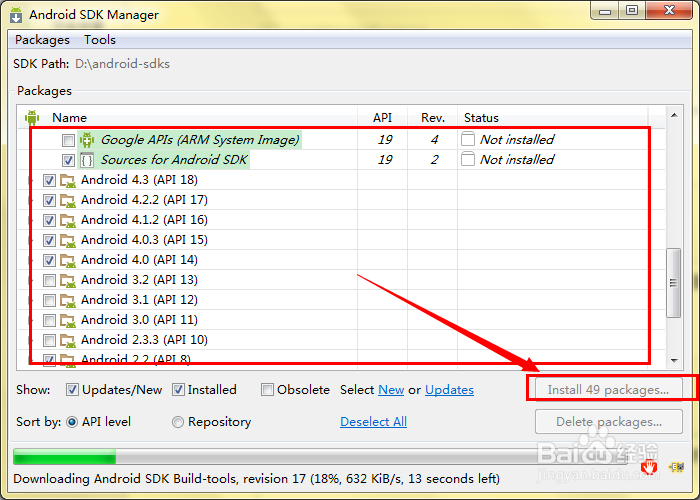Click the SDK Path value D:\android-sdks

(x=122, y=64)
